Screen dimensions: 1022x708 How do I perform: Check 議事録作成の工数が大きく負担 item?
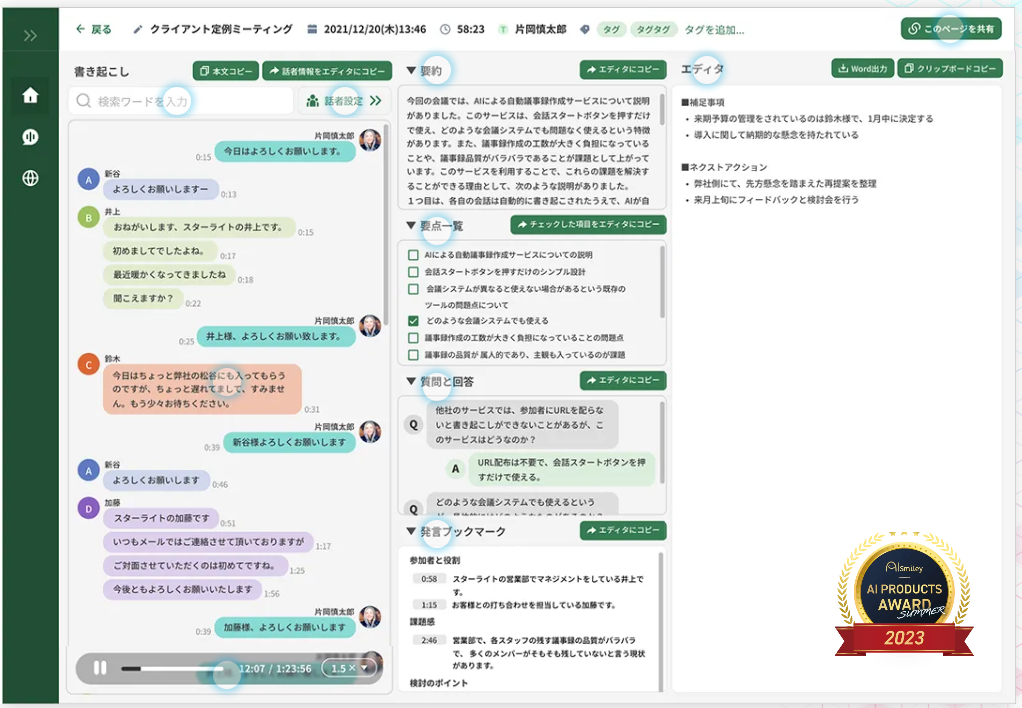click(x=413, y=338)
